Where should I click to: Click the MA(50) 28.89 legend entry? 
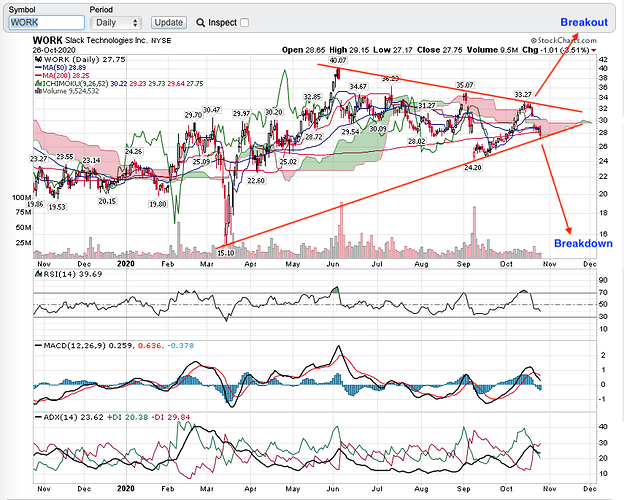coord(60,68)
